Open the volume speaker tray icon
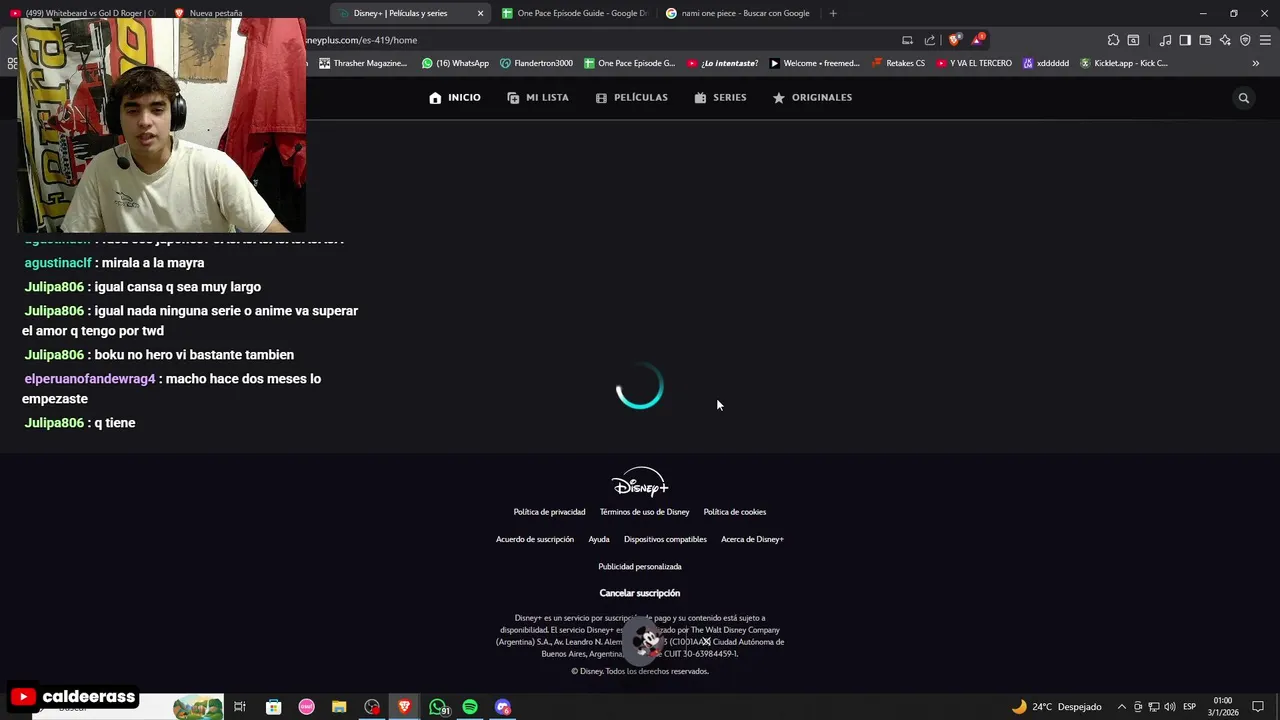Screen dimensions: 1280x720 [1169, 707]
